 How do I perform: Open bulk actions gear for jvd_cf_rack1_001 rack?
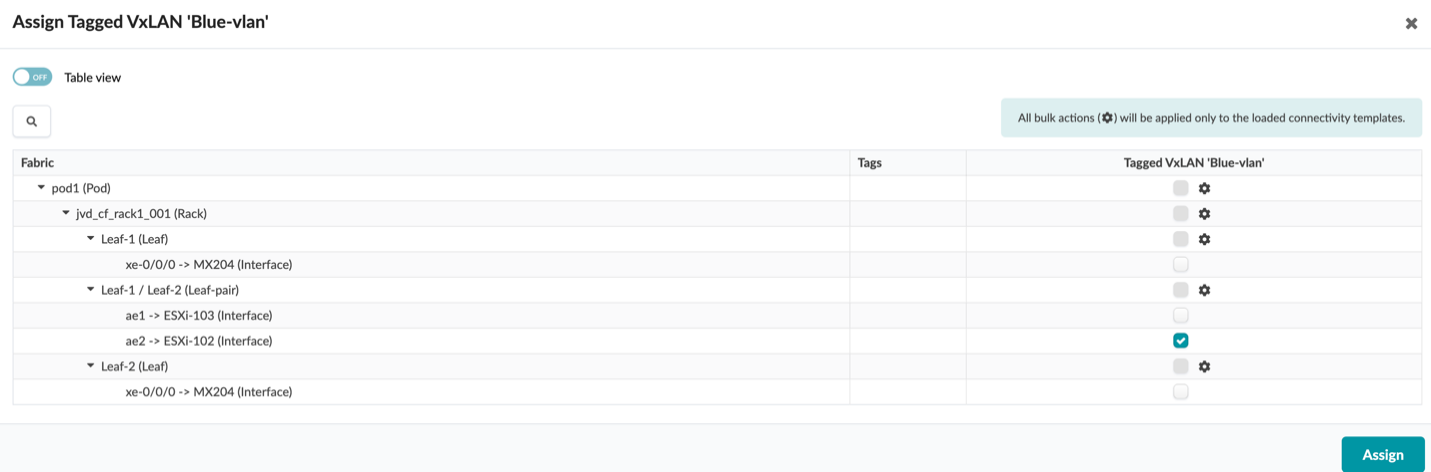[x=1205, y=213]
